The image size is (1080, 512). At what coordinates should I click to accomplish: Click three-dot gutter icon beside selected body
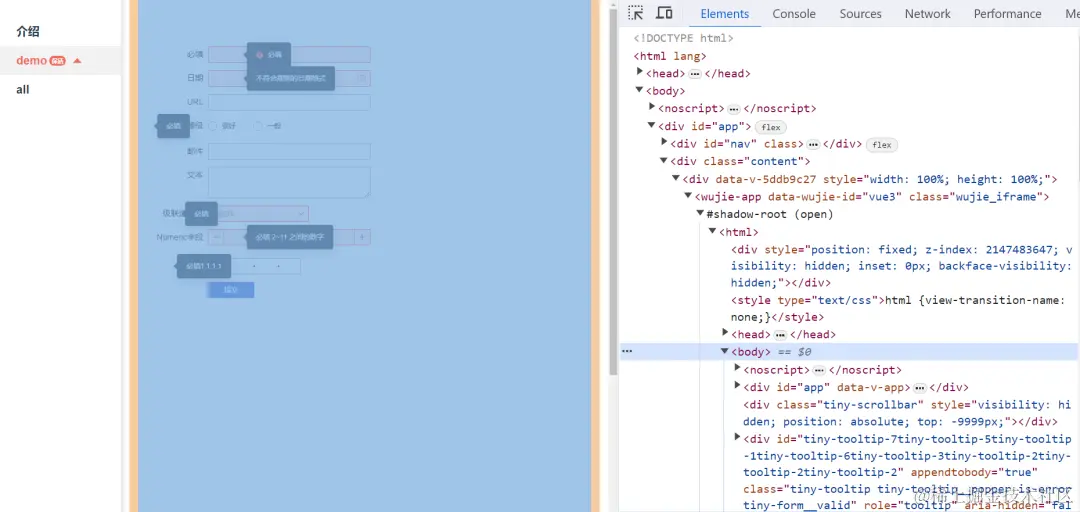point(627,351)
